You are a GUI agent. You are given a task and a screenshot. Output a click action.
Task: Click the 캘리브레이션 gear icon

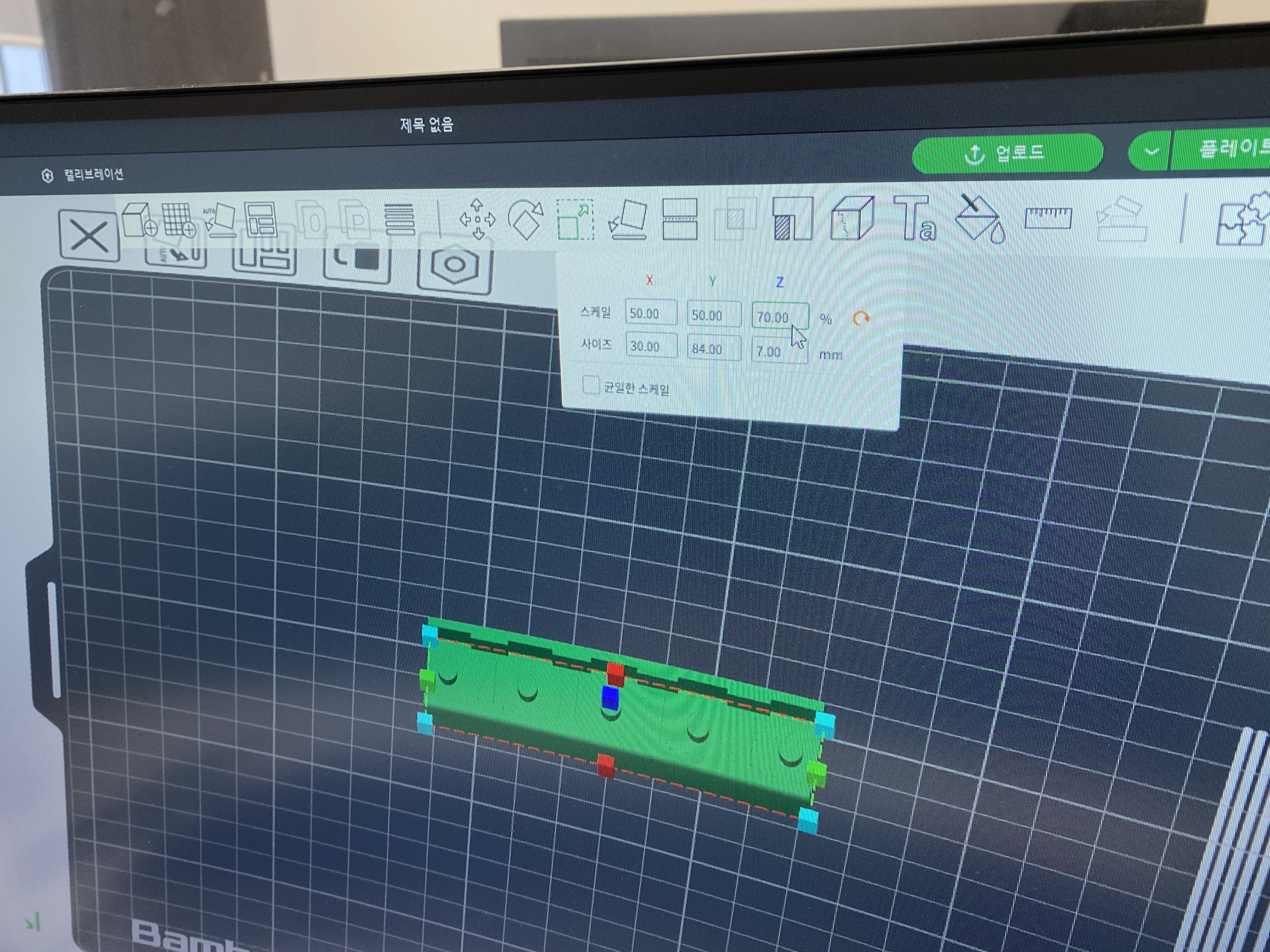click(48, 176)
